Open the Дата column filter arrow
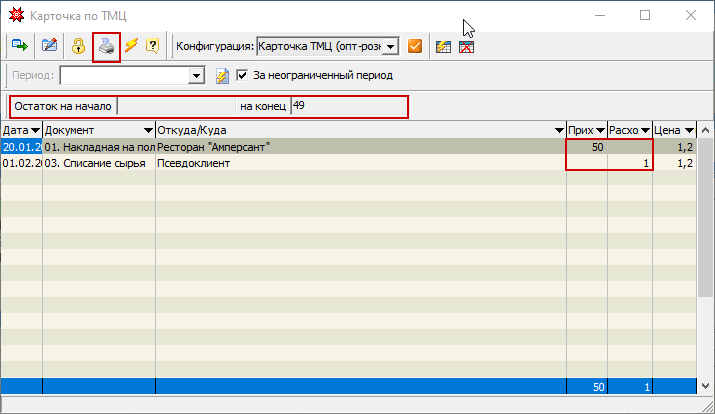 click(35, 131)
